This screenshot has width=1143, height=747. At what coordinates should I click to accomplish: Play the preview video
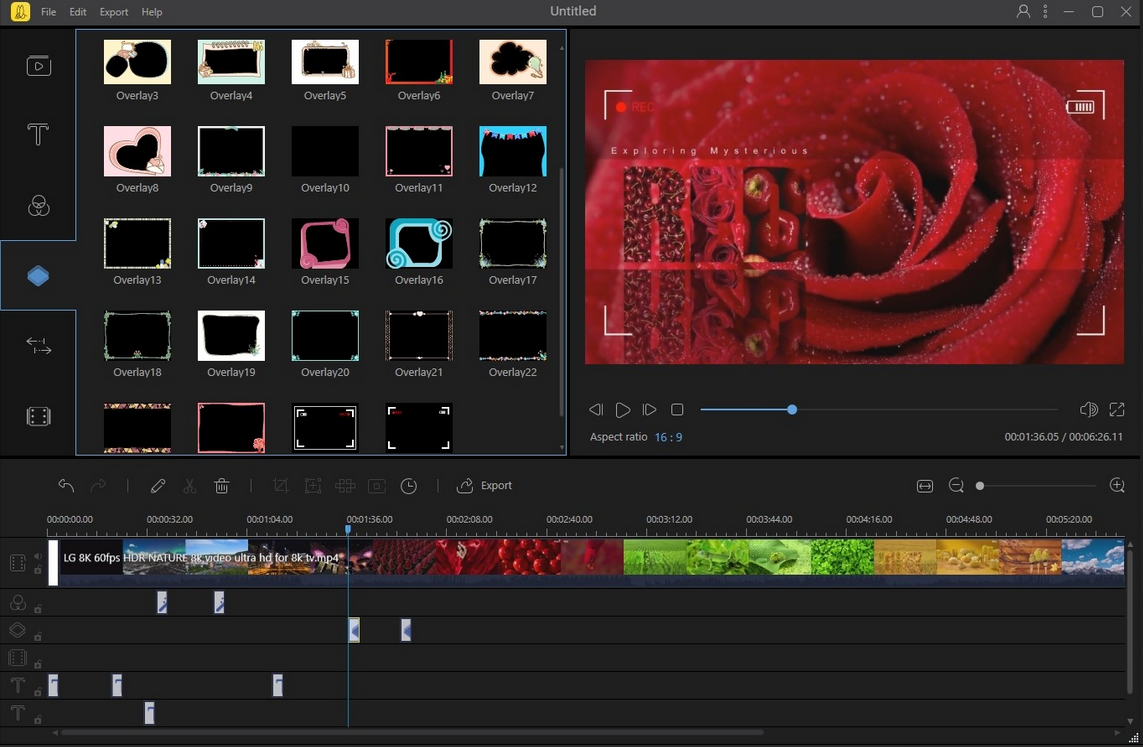click(623, 410)
